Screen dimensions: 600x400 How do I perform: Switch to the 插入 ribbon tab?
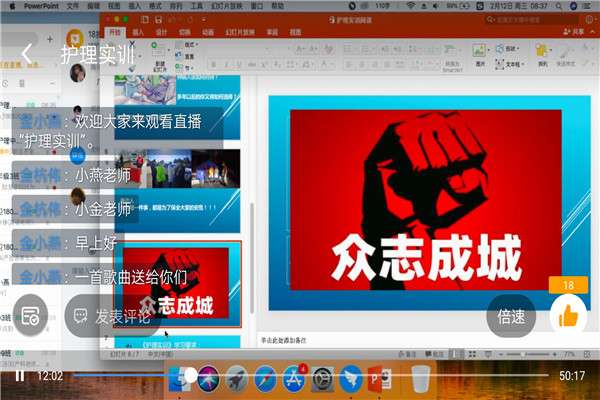click(x=138, y=32)
